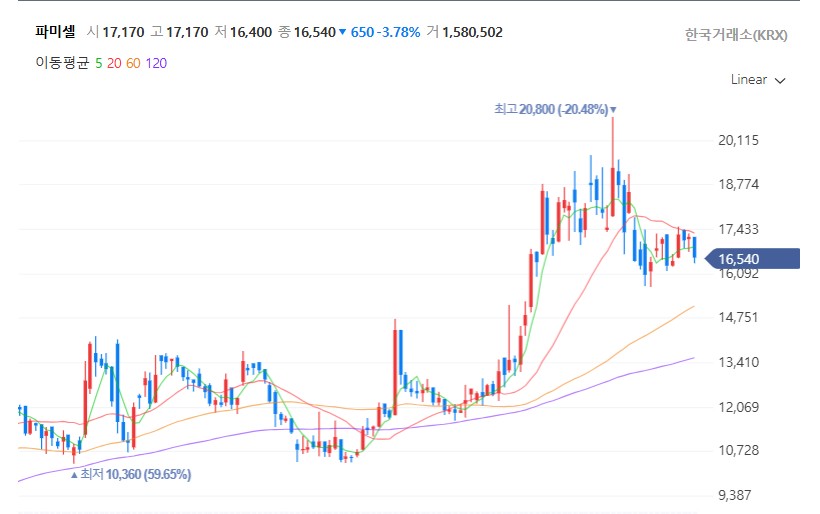The image size is (820, 514).
Task: Click the blue down-triangle price change icon
Action: tap(343, 33)
